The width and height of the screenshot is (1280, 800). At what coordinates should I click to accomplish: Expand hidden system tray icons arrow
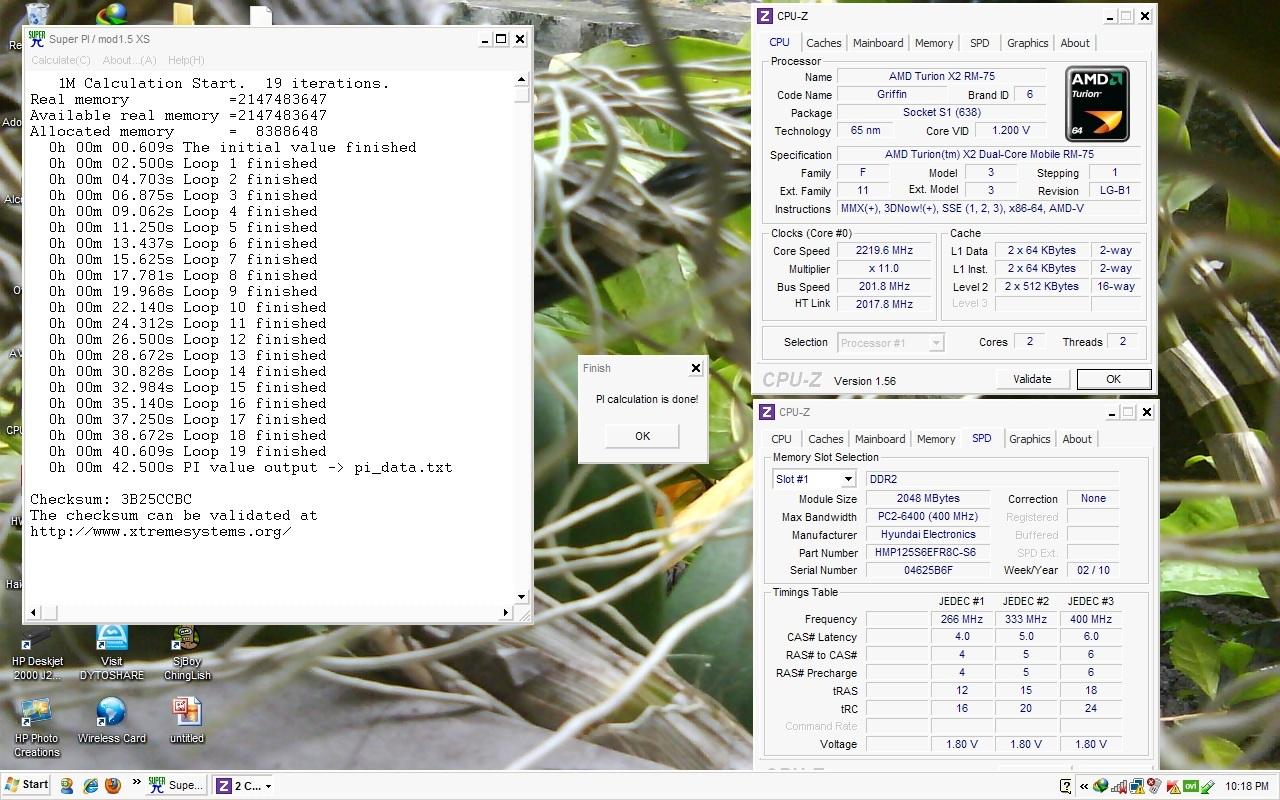[x=1085, y=786]
